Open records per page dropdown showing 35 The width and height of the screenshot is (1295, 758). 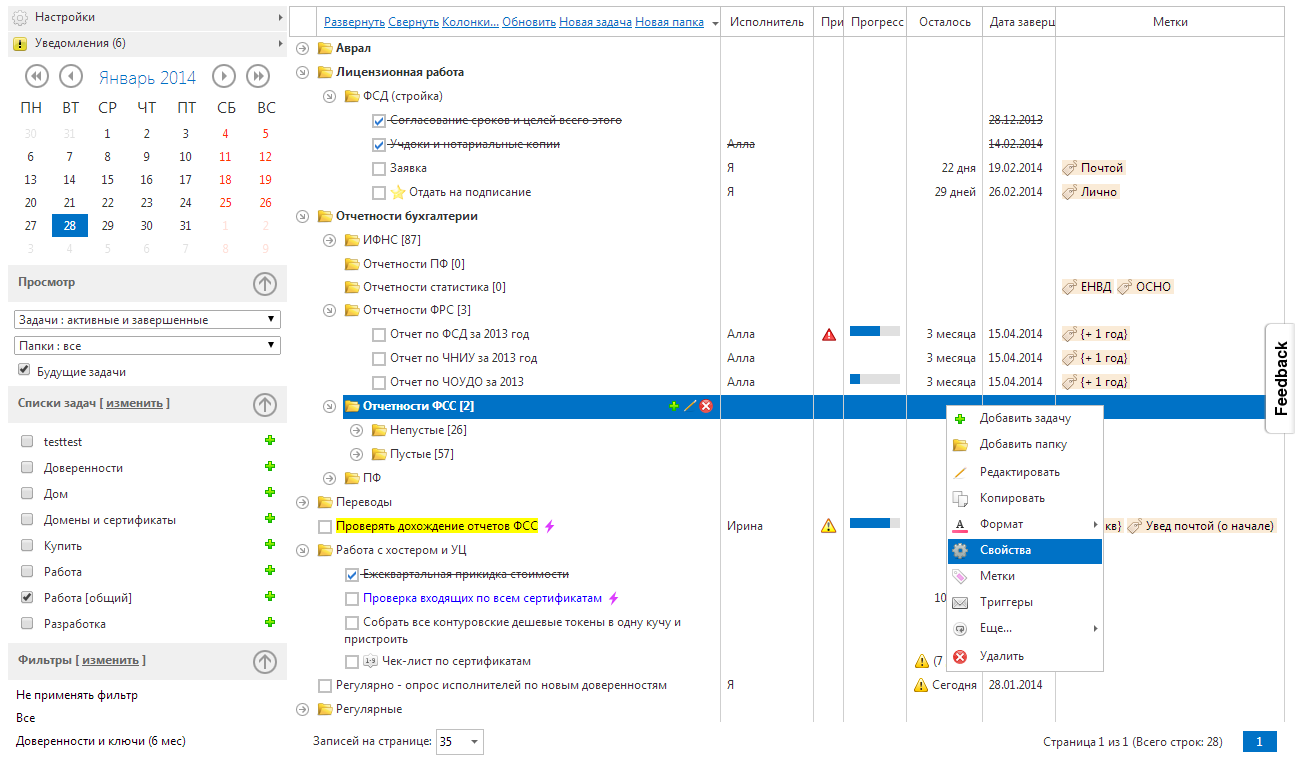(x=460, y=742)
